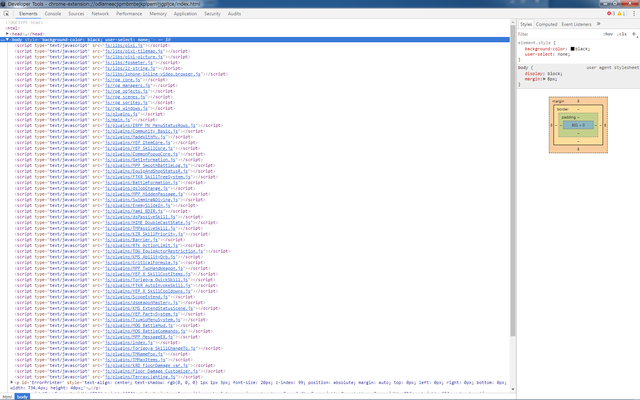
Task: Open the Console tab
Action: point(53,13)
